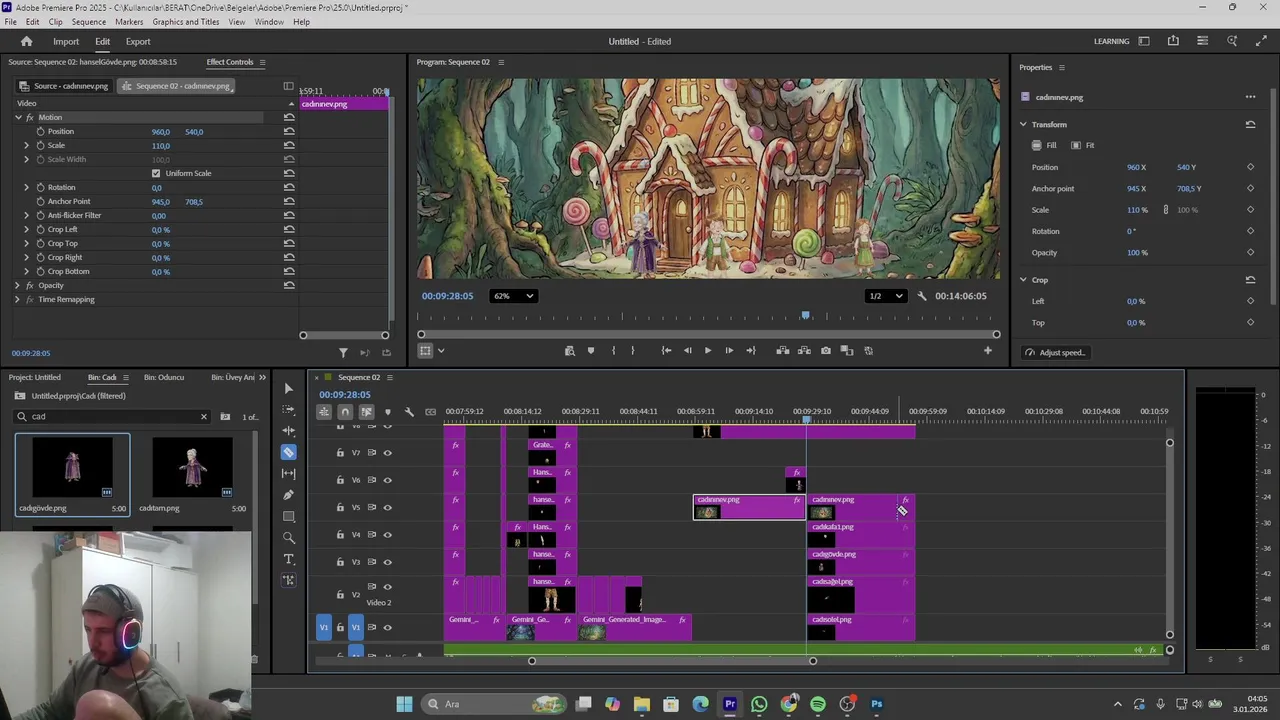Select the Razor tool

[289, 452]
